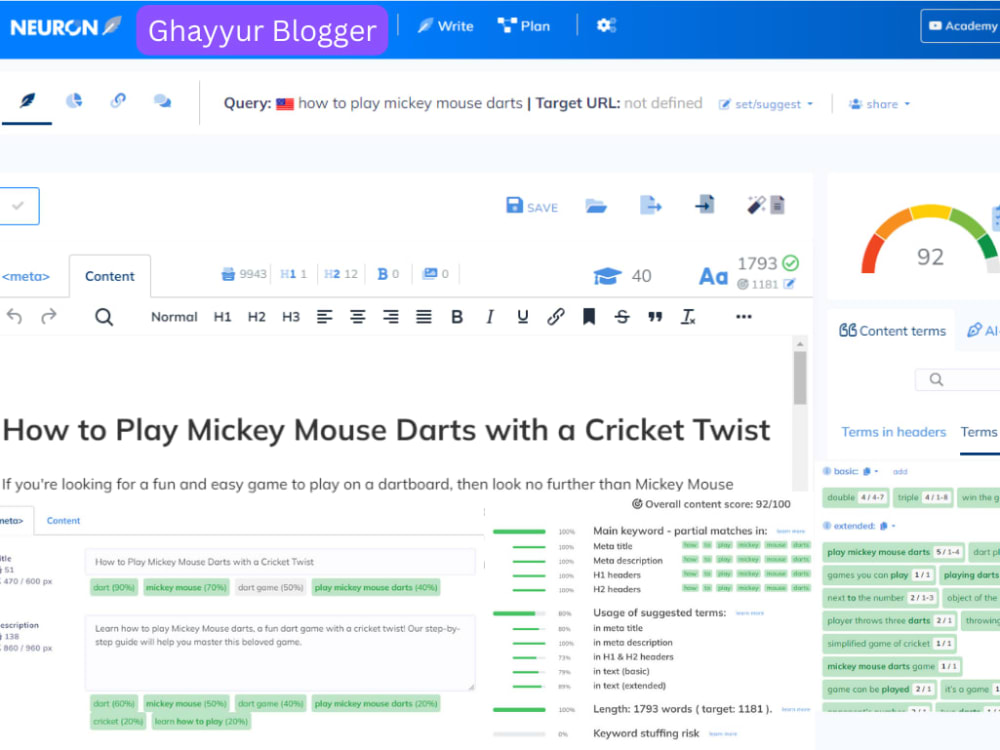This screenshot has height=750, width=1000.
Task: Click the meta description text area
Action: 281,653
